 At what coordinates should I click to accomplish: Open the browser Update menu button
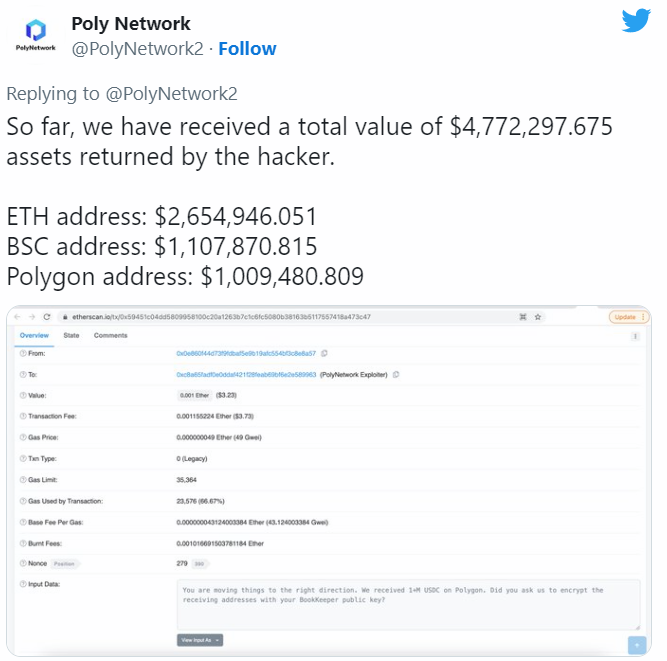(628, 316)
